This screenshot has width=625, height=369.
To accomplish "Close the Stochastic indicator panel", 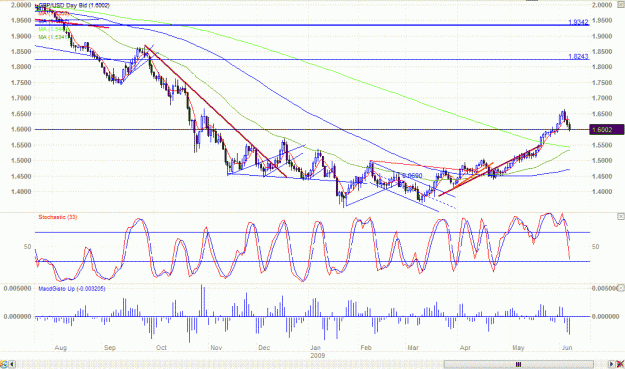I will [621, 216].
